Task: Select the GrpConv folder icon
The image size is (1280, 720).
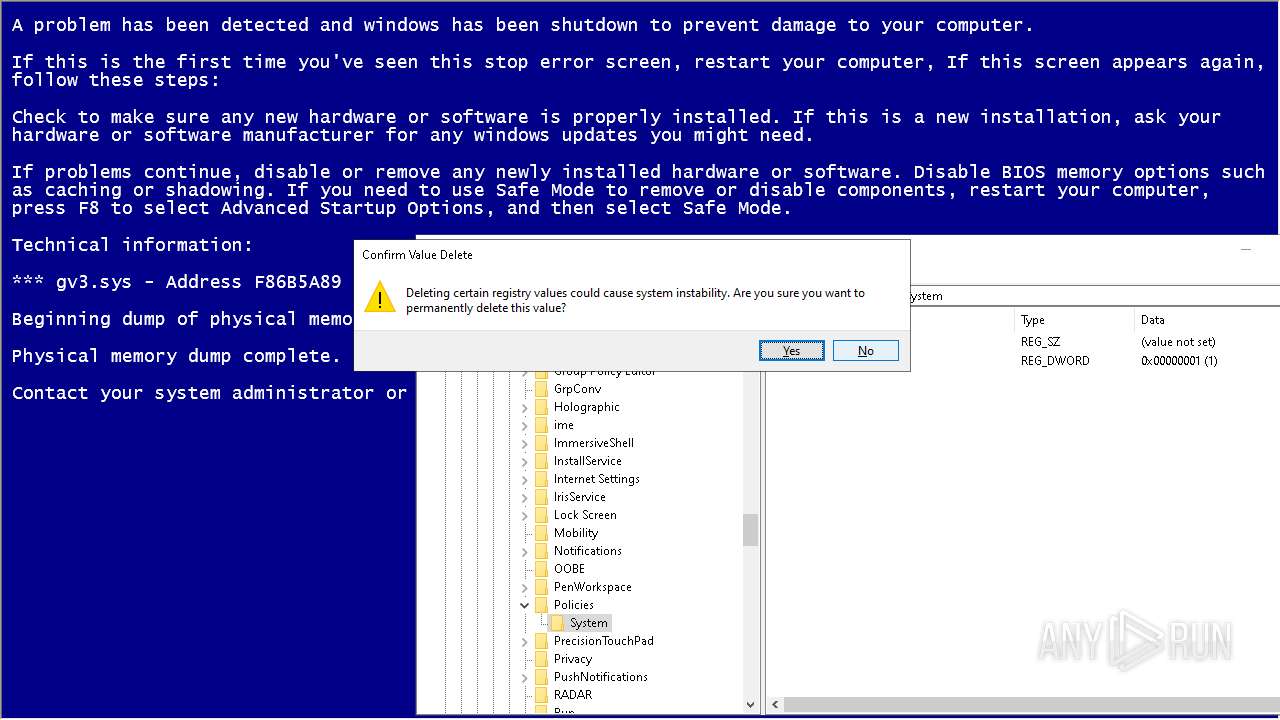Action: (x=541, y=389)
